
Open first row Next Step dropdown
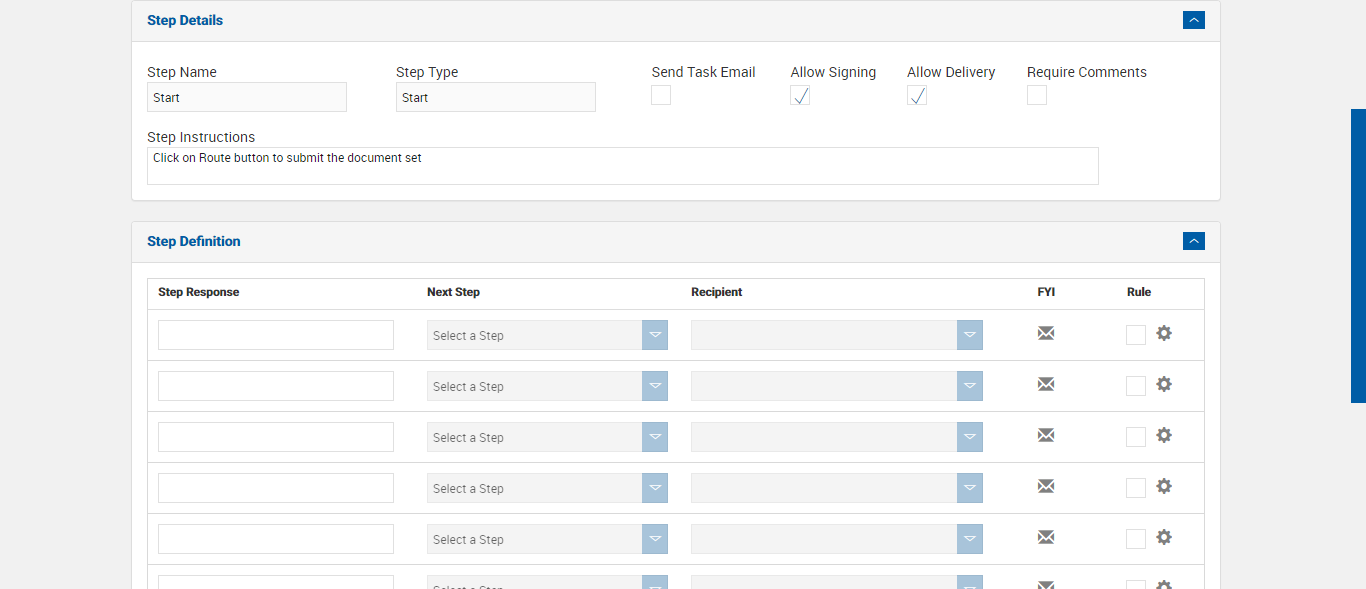pyautogui.click(x=547, y=335)
